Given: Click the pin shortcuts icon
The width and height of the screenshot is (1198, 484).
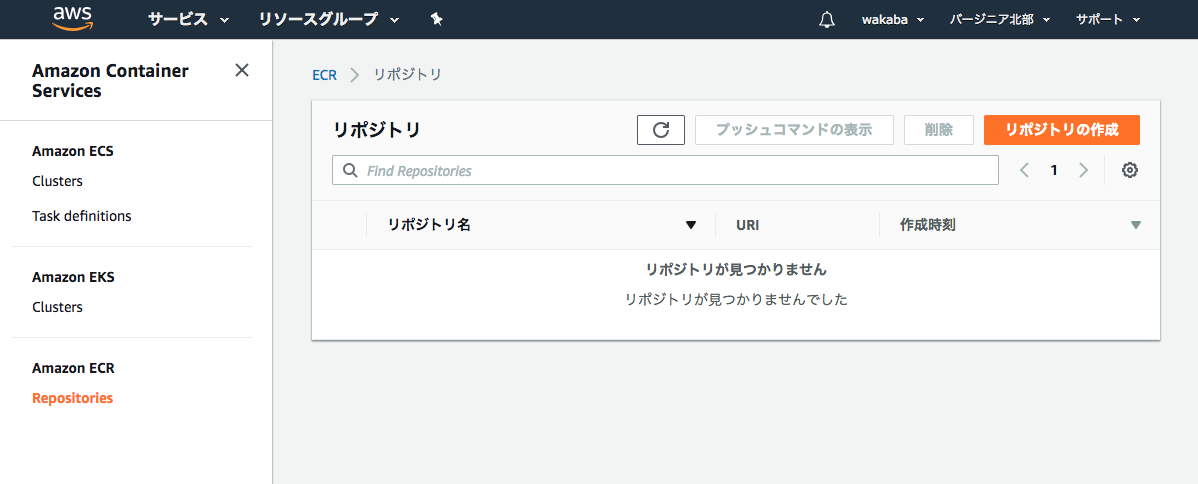Looking at the screenshot, I should pos(436,20).
